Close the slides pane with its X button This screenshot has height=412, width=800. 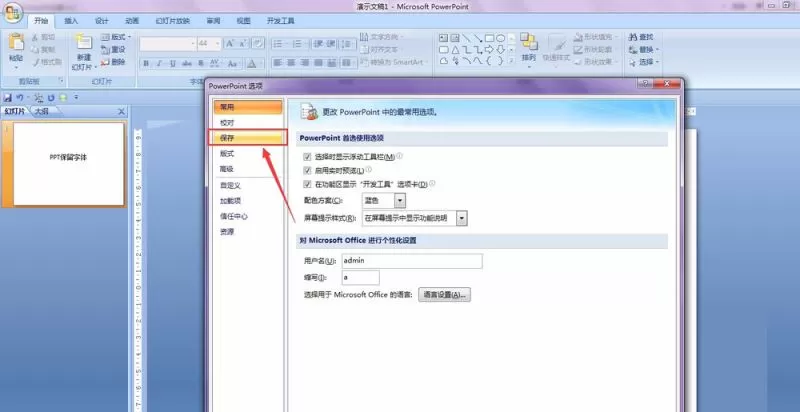coord(121,112)
